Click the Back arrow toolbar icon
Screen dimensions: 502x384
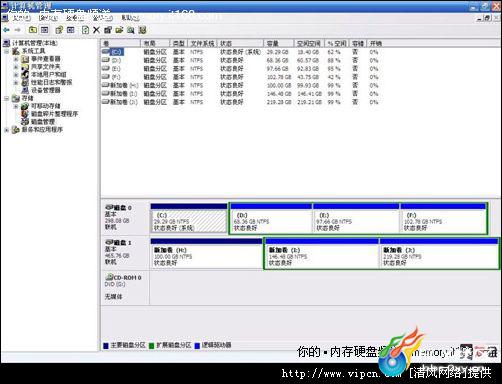(x=6, y=30)
